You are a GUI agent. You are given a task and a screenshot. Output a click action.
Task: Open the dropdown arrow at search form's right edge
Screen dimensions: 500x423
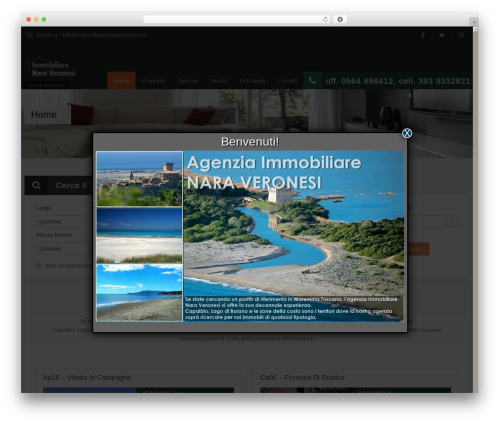pyautogui.click(x=452, y=221)
